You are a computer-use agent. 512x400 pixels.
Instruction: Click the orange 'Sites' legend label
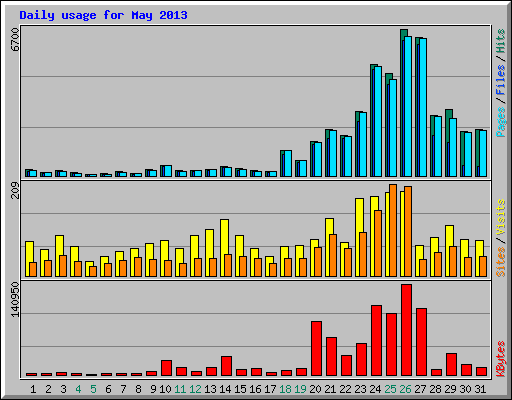pyautogui.click(x=501, y=262)
